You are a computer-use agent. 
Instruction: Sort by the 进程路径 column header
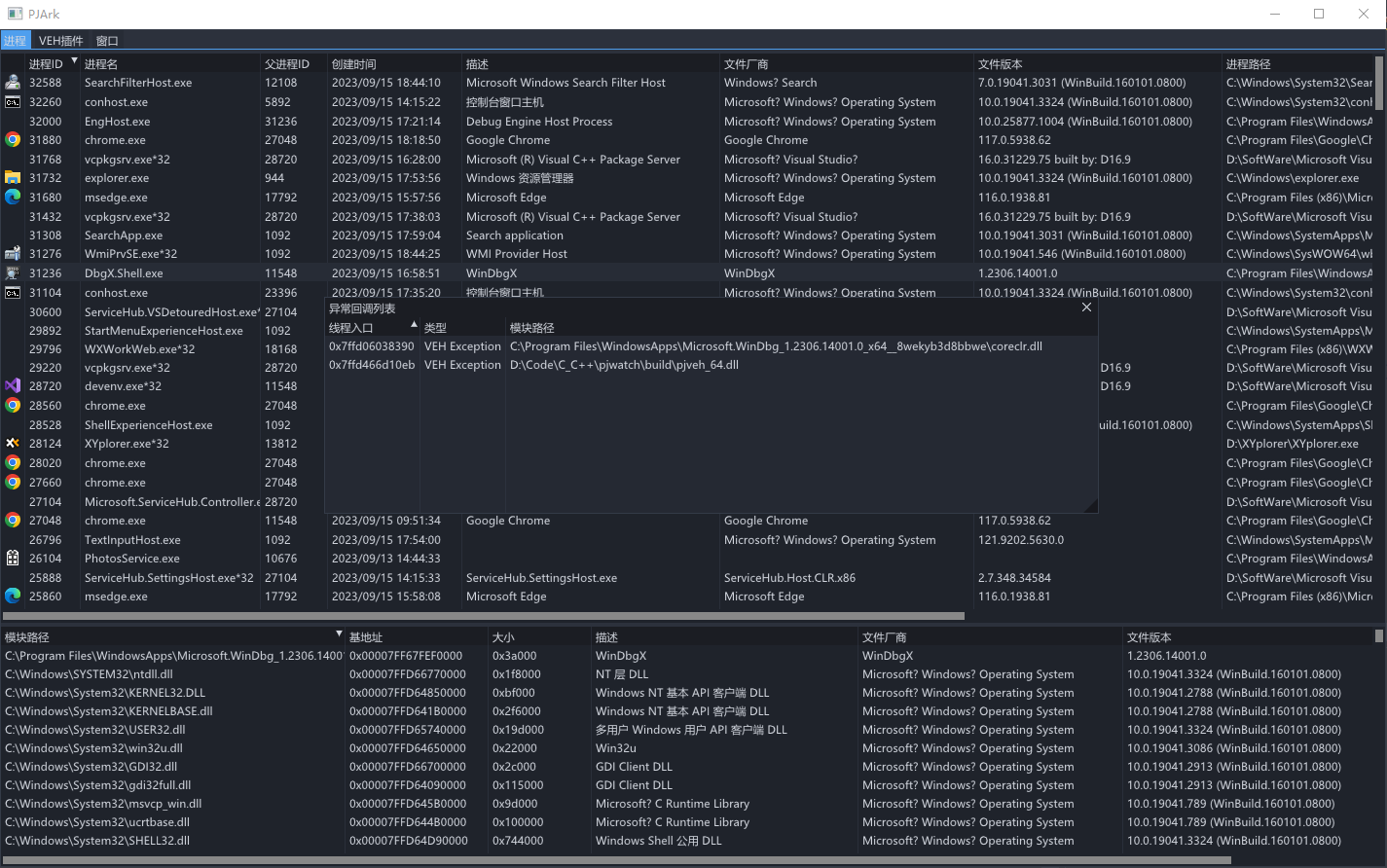tap(1299, 64)
